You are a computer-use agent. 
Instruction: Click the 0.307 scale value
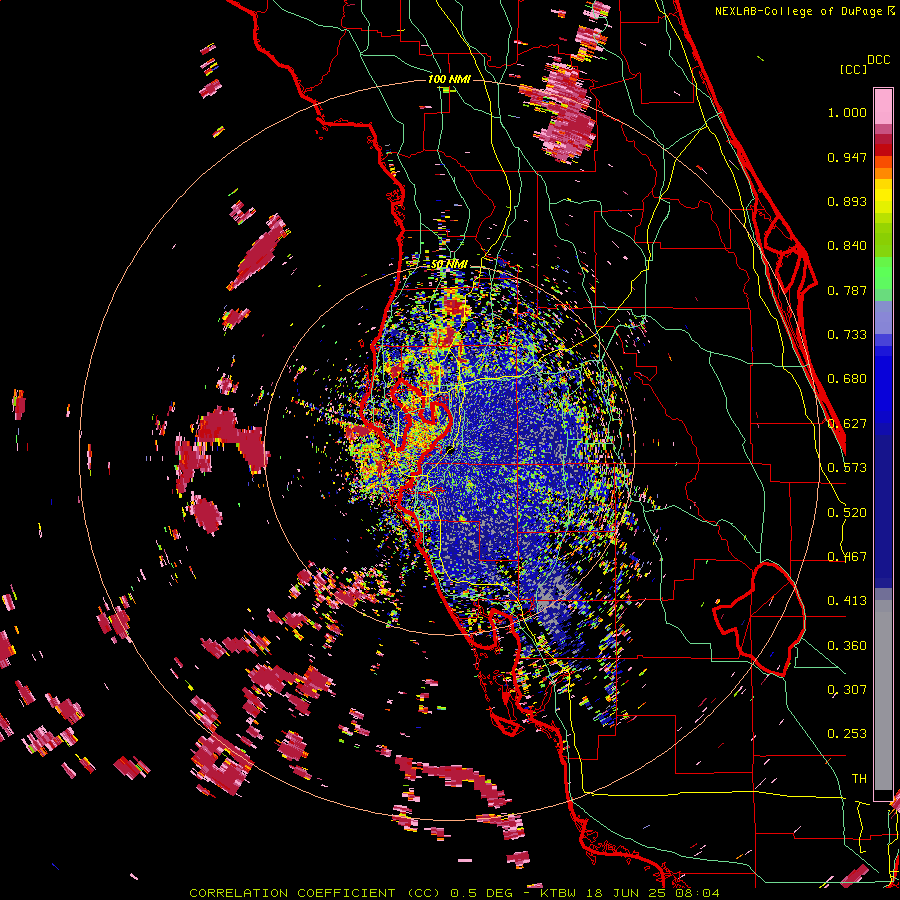(x=847, y=690)
